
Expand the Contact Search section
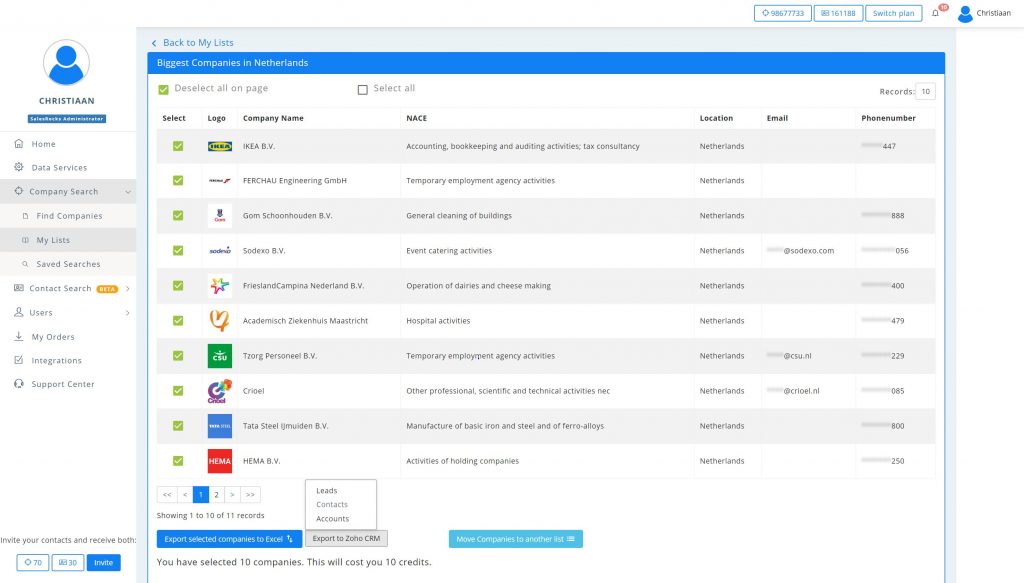(128, 289)
